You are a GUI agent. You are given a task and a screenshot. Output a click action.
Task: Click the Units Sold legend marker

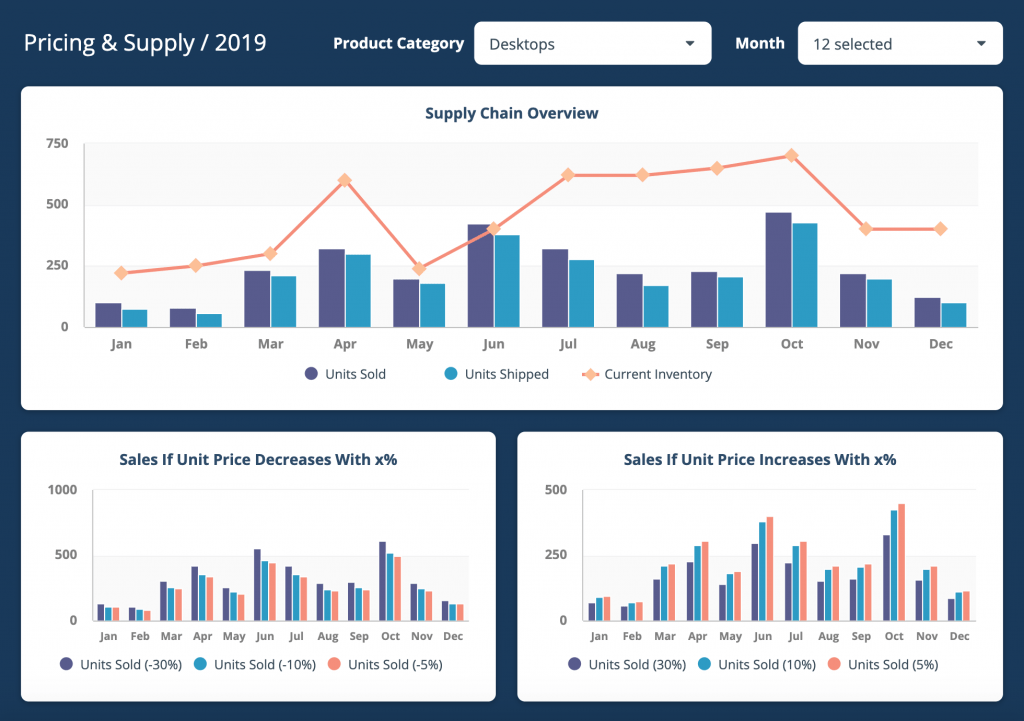[311, 374]
